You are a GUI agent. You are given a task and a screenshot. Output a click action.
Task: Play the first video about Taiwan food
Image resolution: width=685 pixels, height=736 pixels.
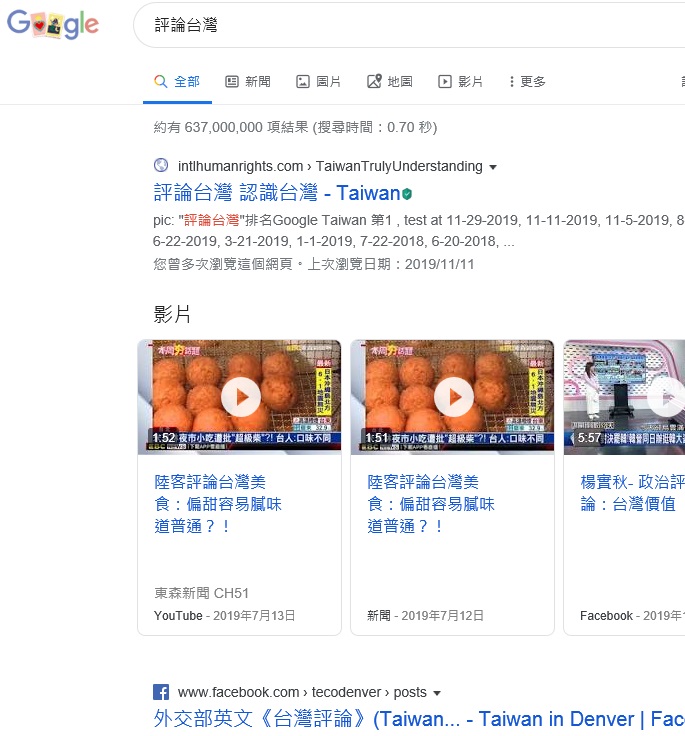click(240, 397)
